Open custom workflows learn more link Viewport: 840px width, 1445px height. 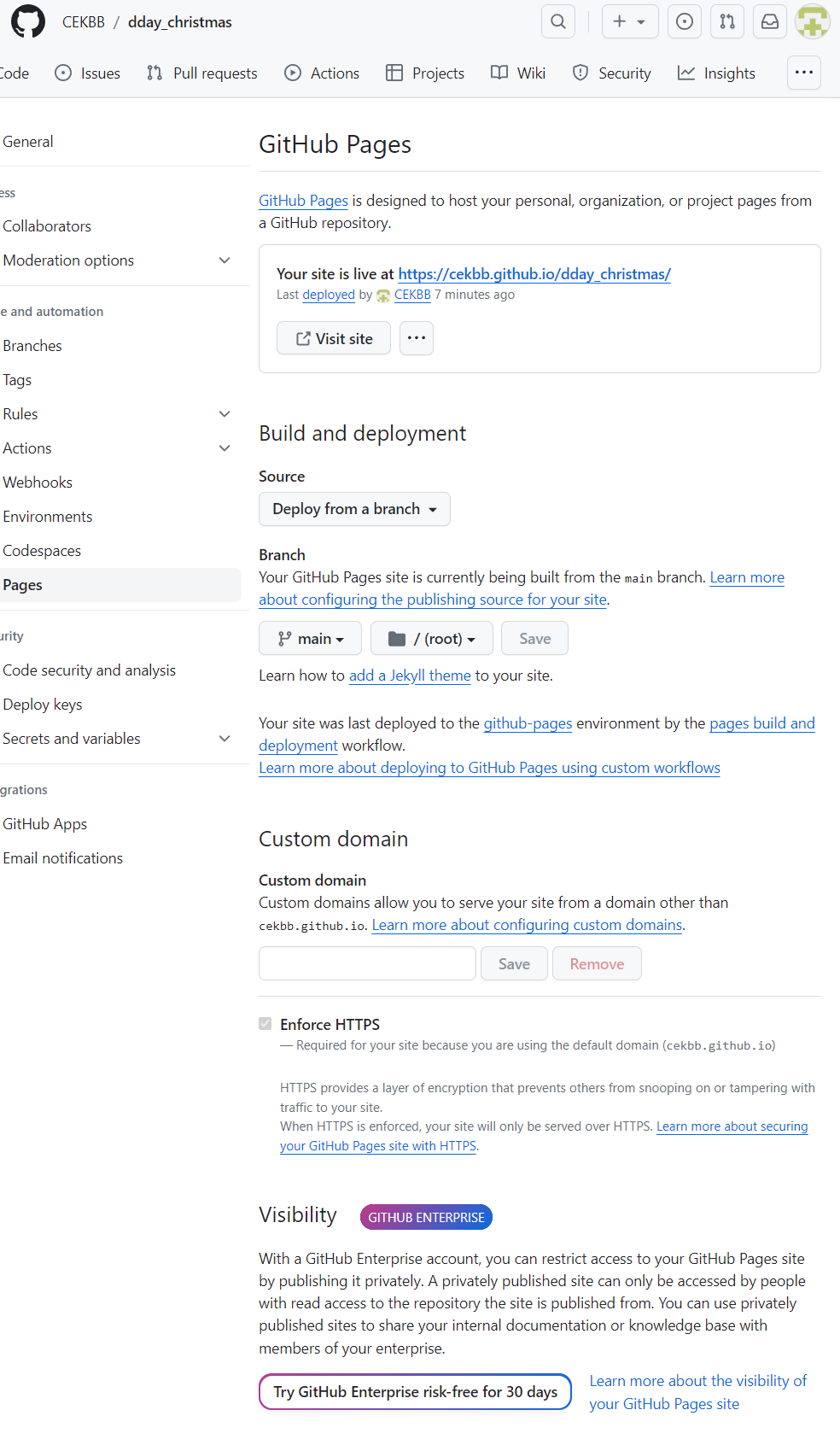pyautogui.click(x=489, y=768)
